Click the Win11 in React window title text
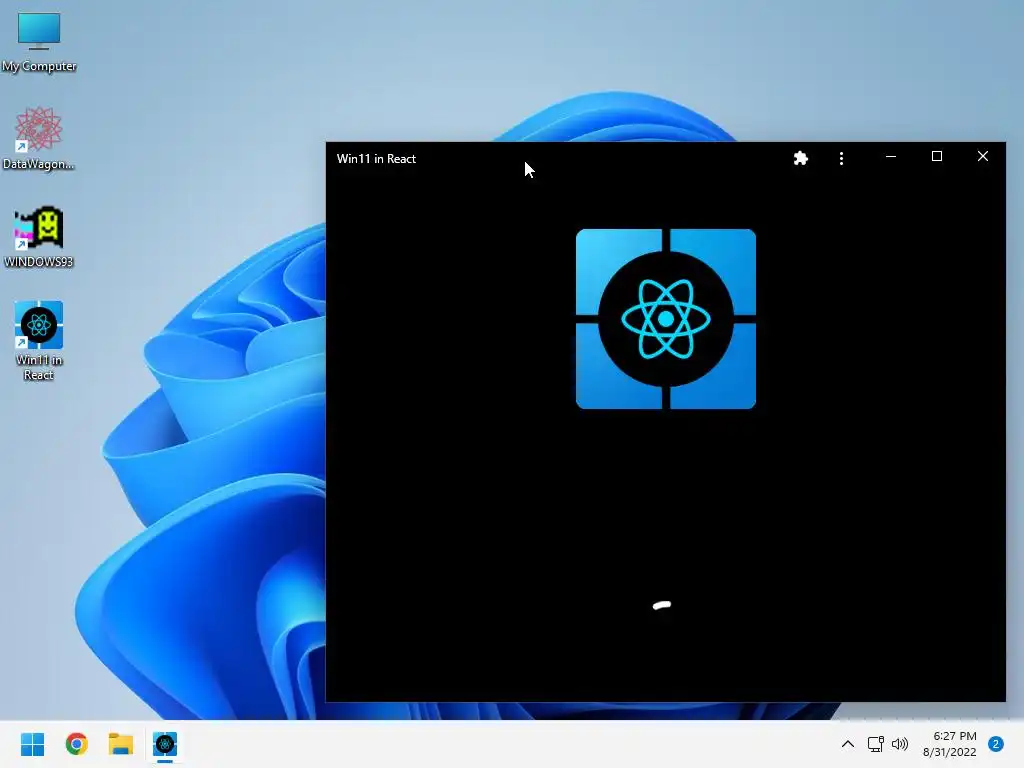This screenshot has width=1024, height=768. point(376,159)
